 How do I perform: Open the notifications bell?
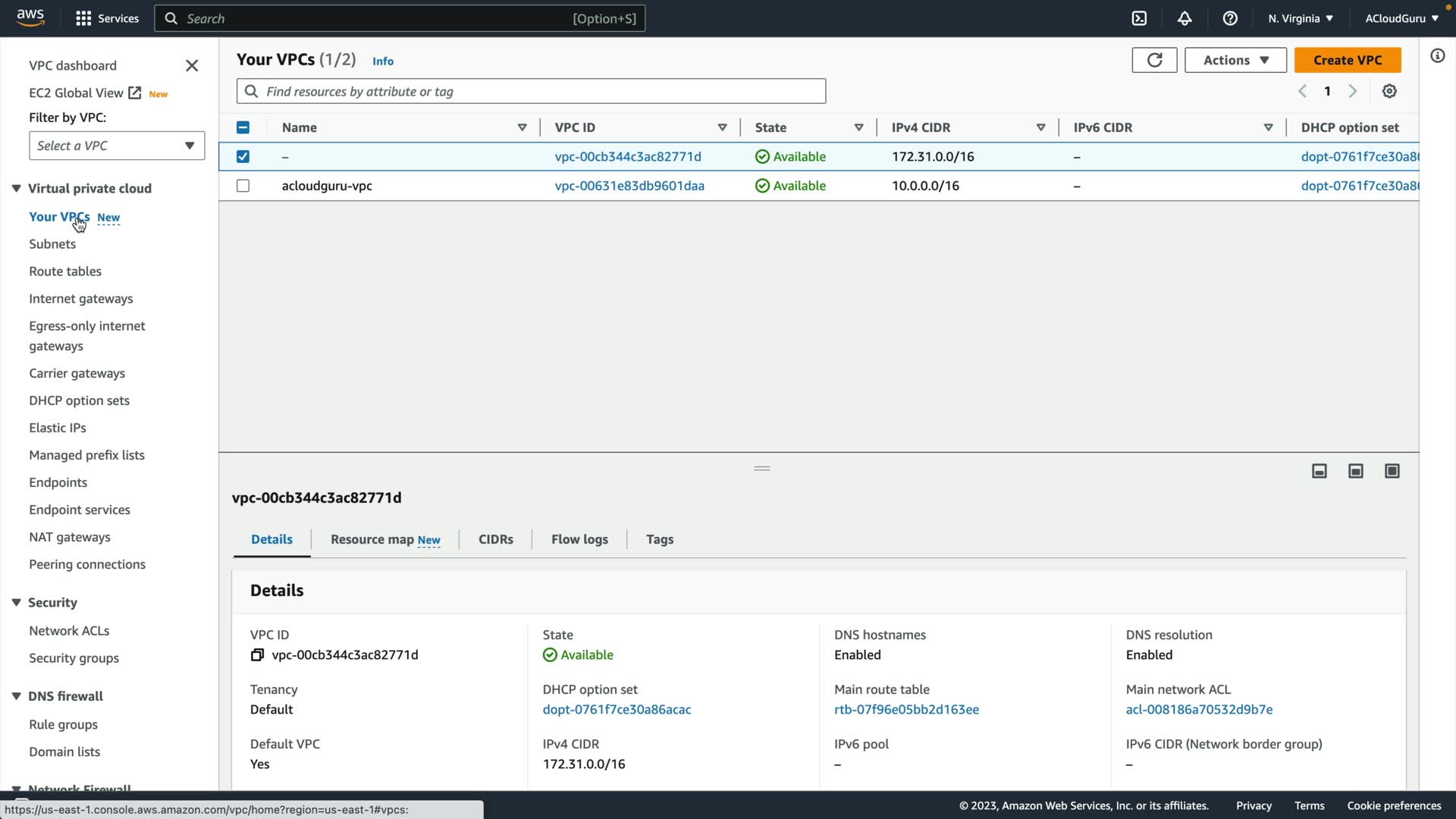[x=1185, y=18]
